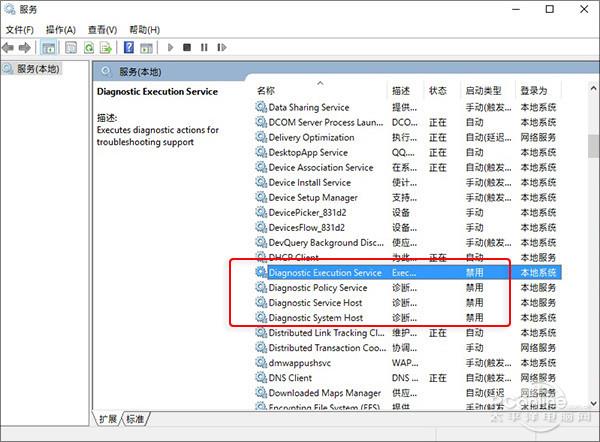The height and width of the screenshot is (442, 600).
Task: Open the 操作(A) menu
Action: pyautogui.click(x=61, y=30)
